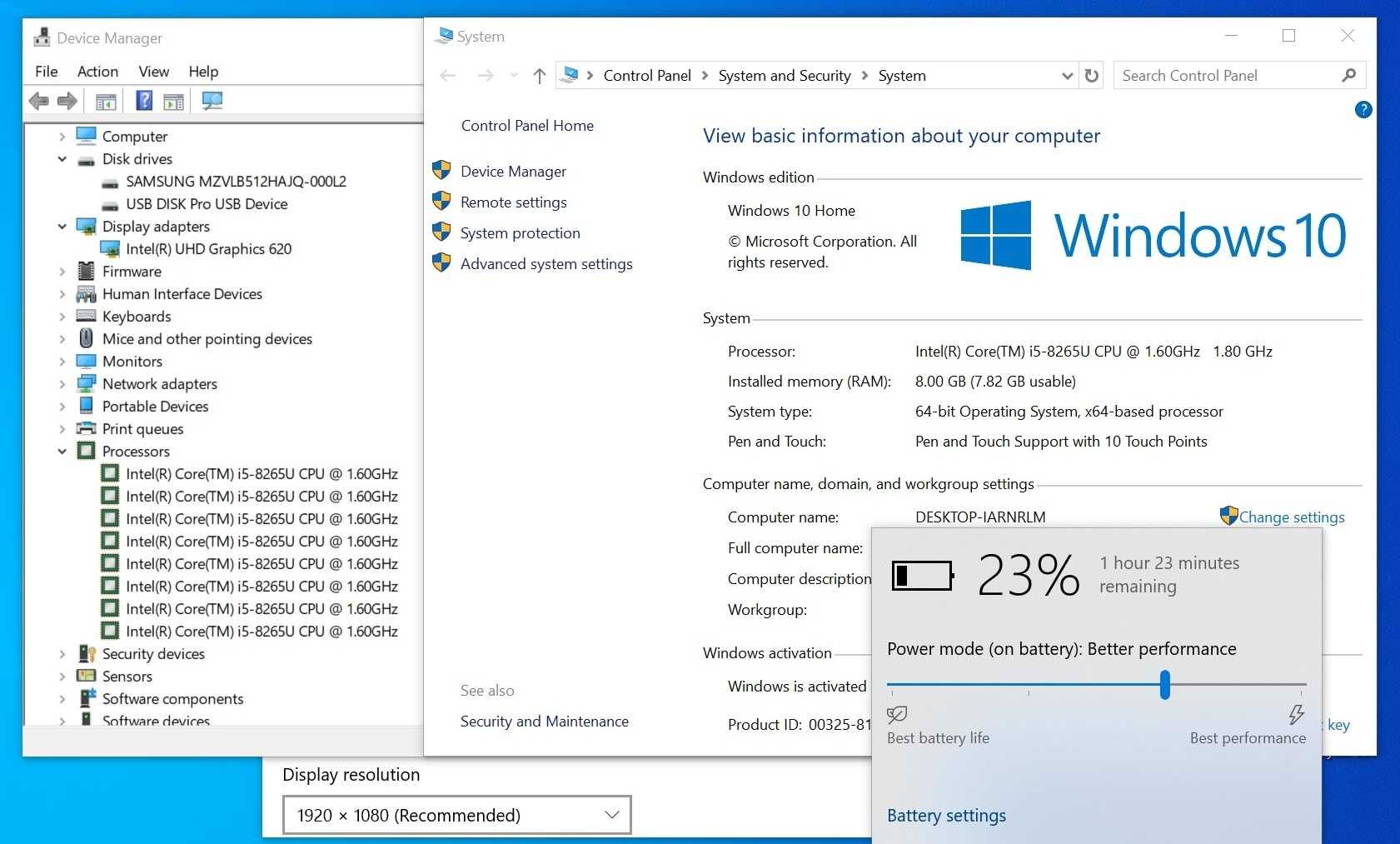
Task: Expand the Sensors category arrow
Action: (62, 676)
